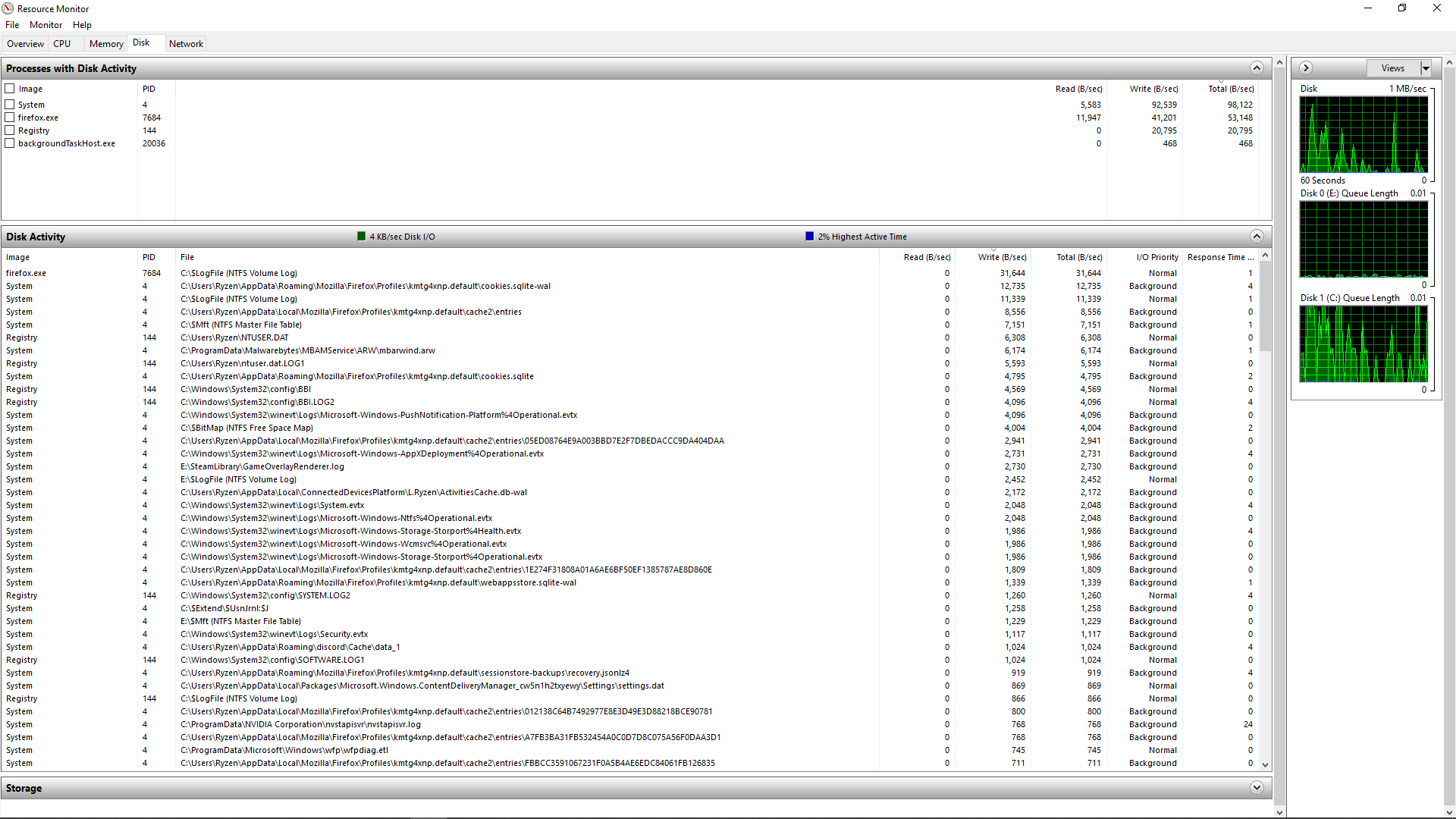Screen dimensions: 1456x819
Task: Click the response time value 24
Action: coord(1247,724)
